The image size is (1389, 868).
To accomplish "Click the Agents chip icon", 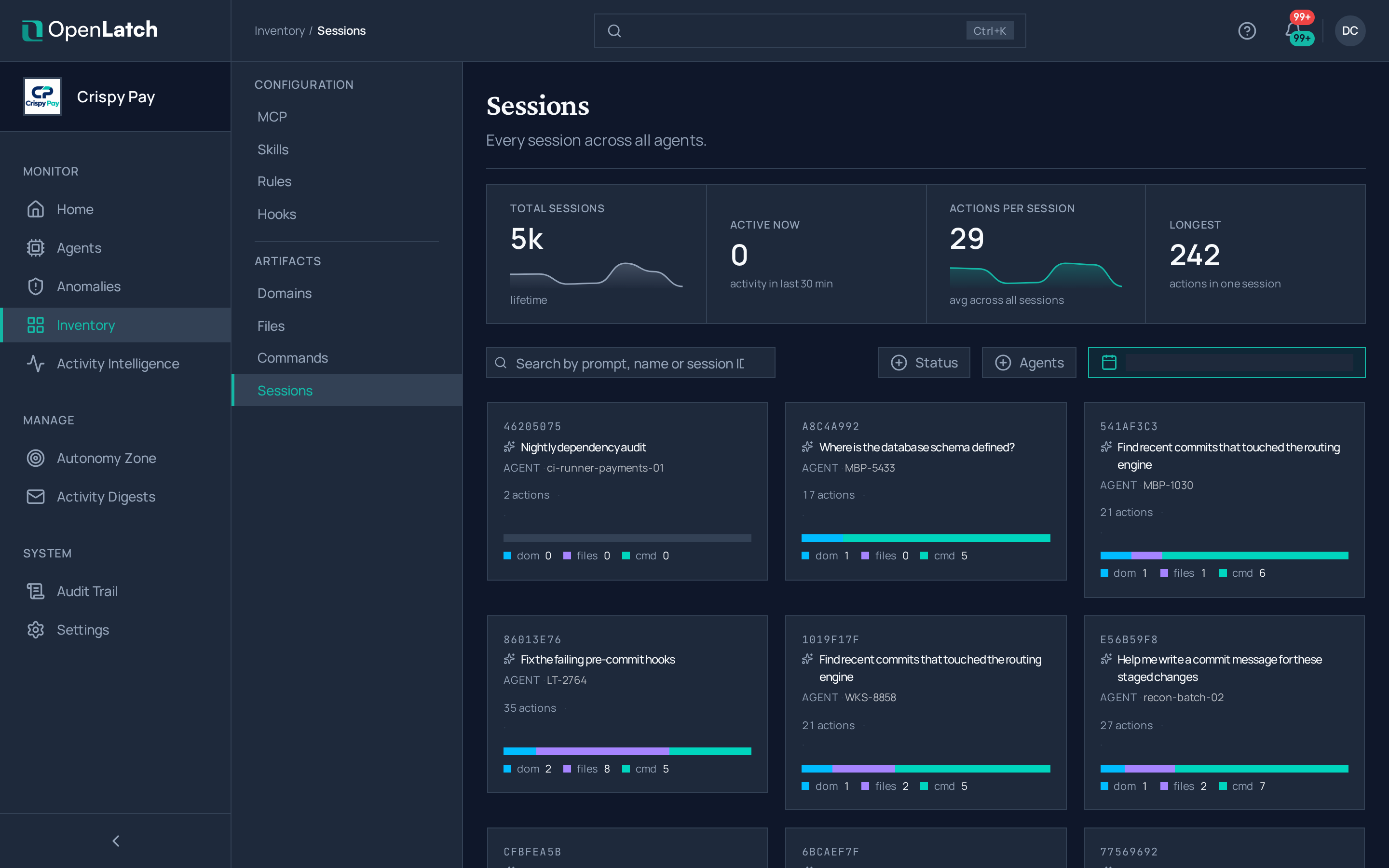I will click(x=36, y=247).
